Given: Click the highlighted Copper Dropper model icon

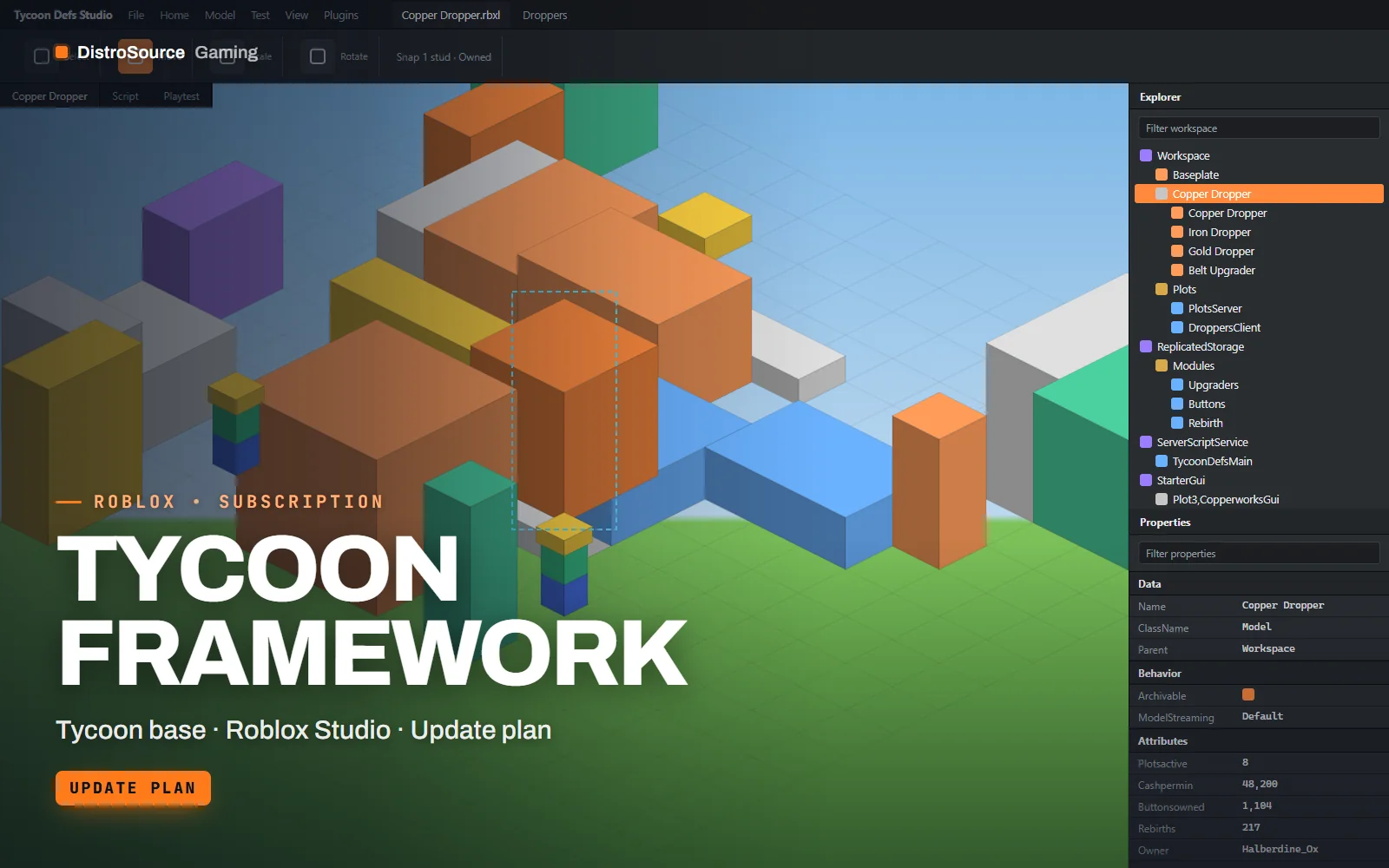Looking at the screenshot, I should coord(1162,194).
